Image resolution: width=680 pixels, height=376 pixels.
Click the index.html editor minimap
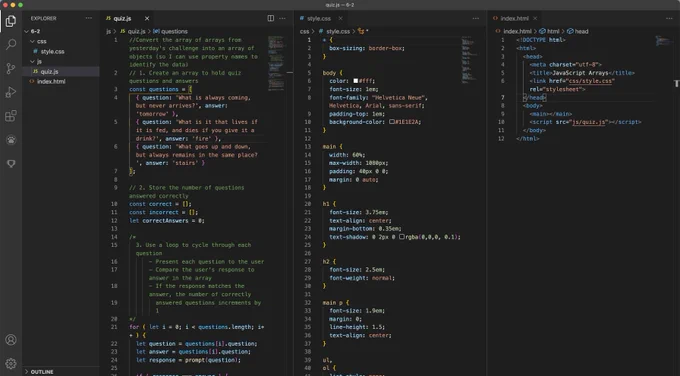(x=664, y=41)
